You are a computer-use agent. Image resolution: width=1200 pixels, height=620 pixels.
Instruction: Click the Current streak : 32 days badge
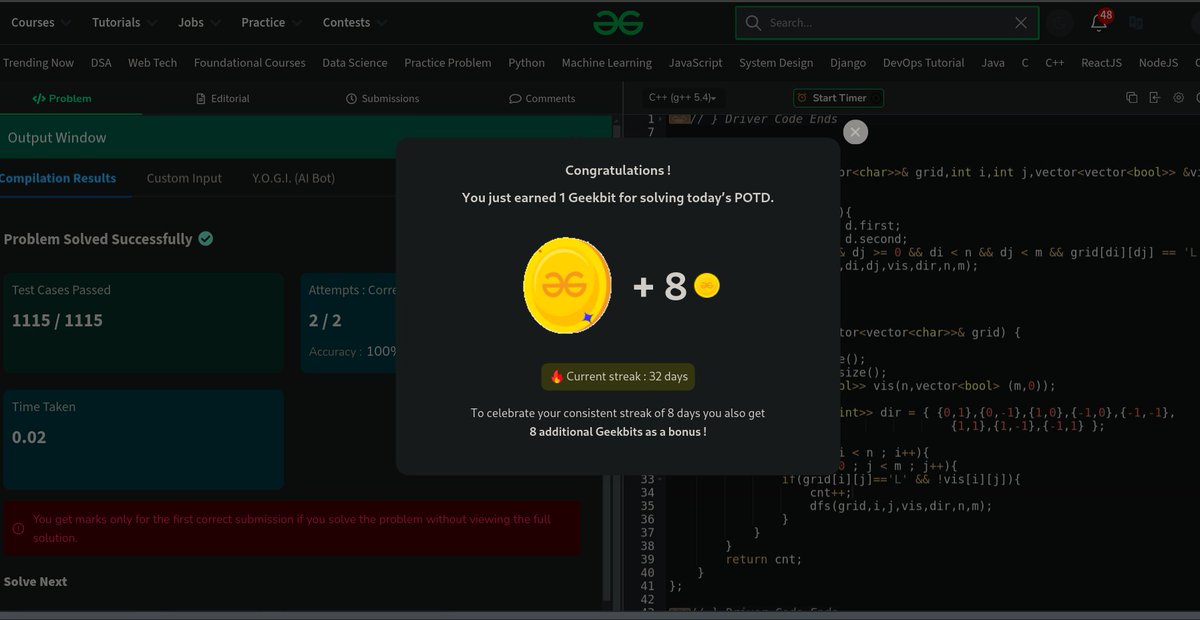coord(618,377)
